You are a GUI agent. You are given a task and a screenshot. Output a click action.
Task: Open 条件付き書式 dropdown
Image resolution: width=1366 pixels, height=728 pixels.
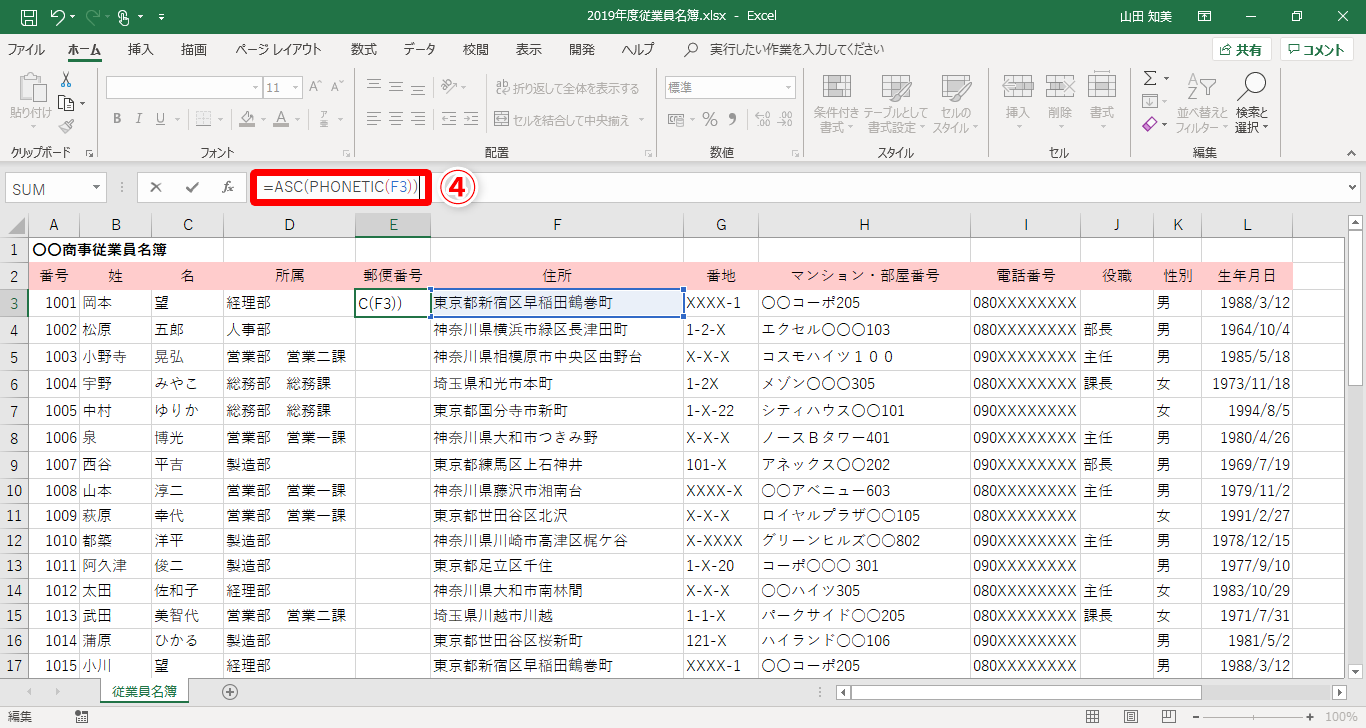[x=837, y=104]
